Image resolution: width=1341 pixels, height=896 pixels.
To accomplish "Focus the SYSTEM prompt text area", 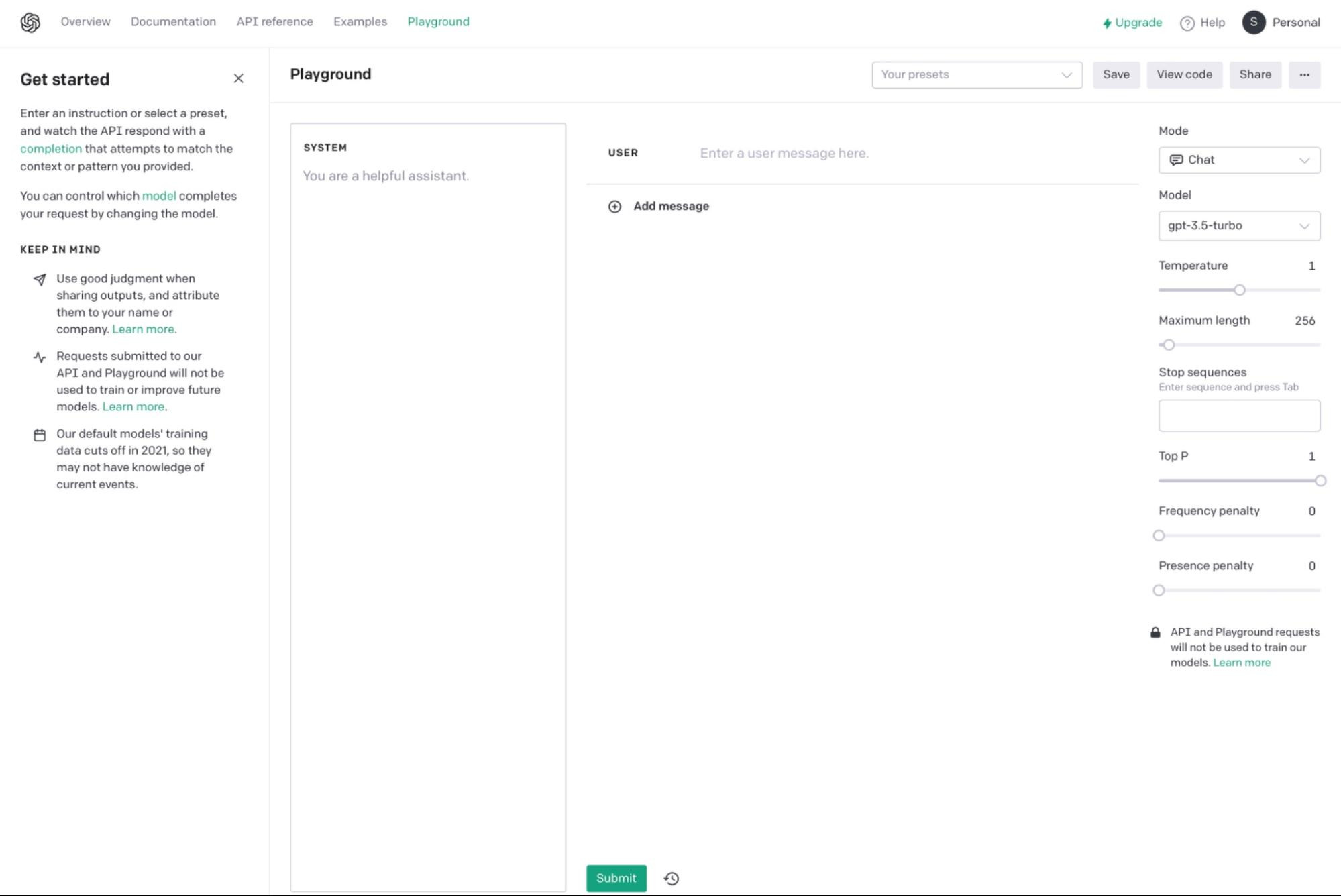I will [x=428, y=507].
